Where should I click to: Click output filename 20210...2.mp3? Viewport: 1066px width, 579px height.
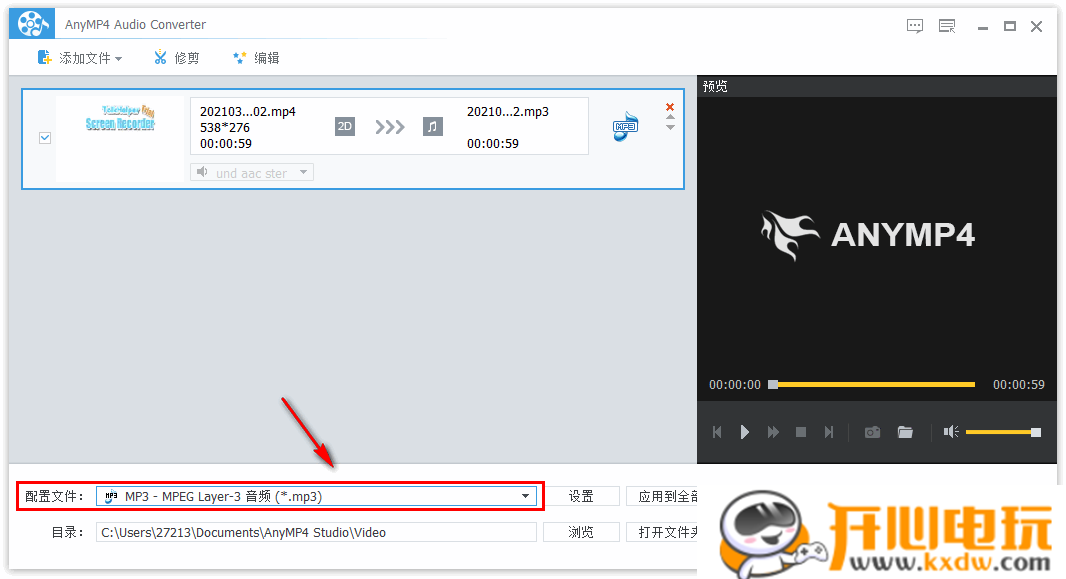pos(508,111)
